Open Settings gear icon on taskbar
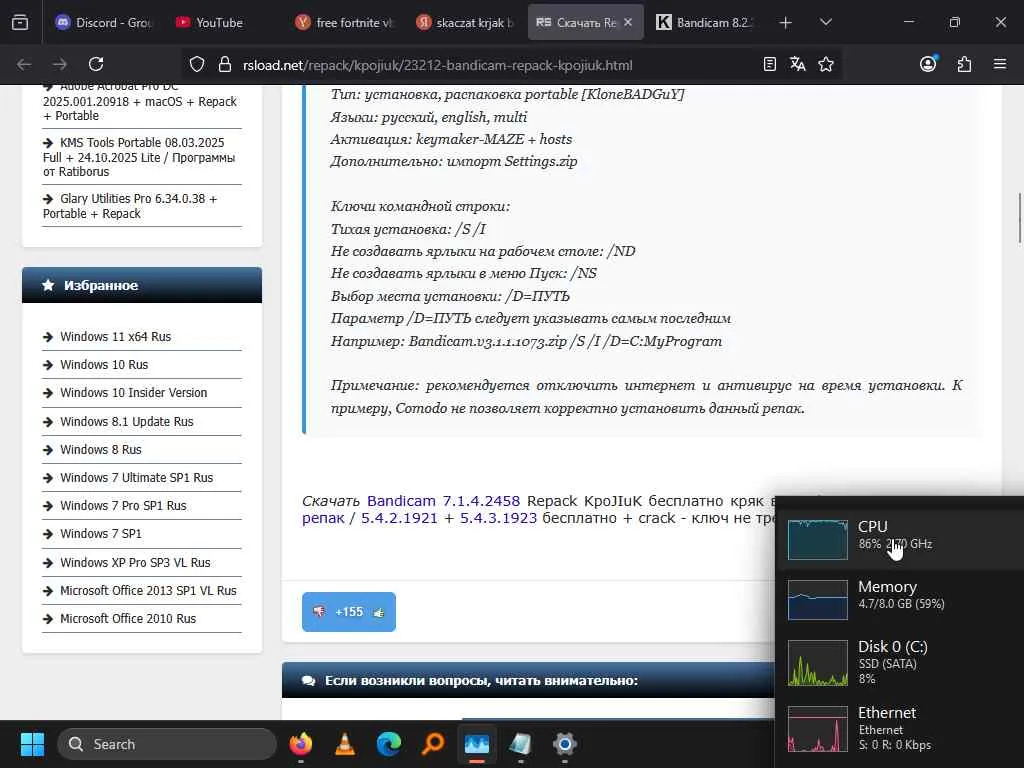Screen dimensions: 1024x768 click(565, 744)
